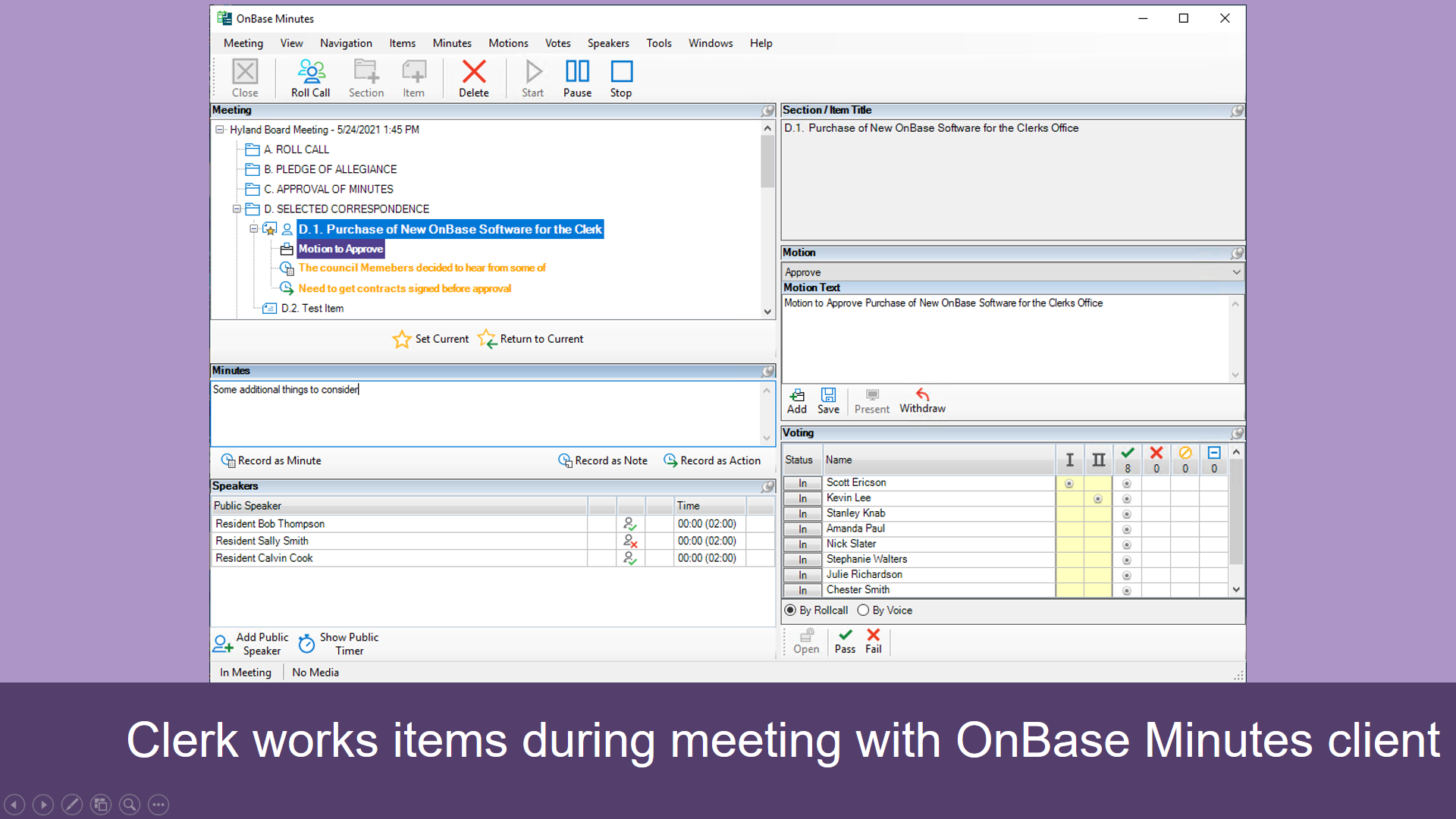Click Bob Thompson's speaker status icon
The height and width of the screenshot is (819, 1456).
click(630, 524)
